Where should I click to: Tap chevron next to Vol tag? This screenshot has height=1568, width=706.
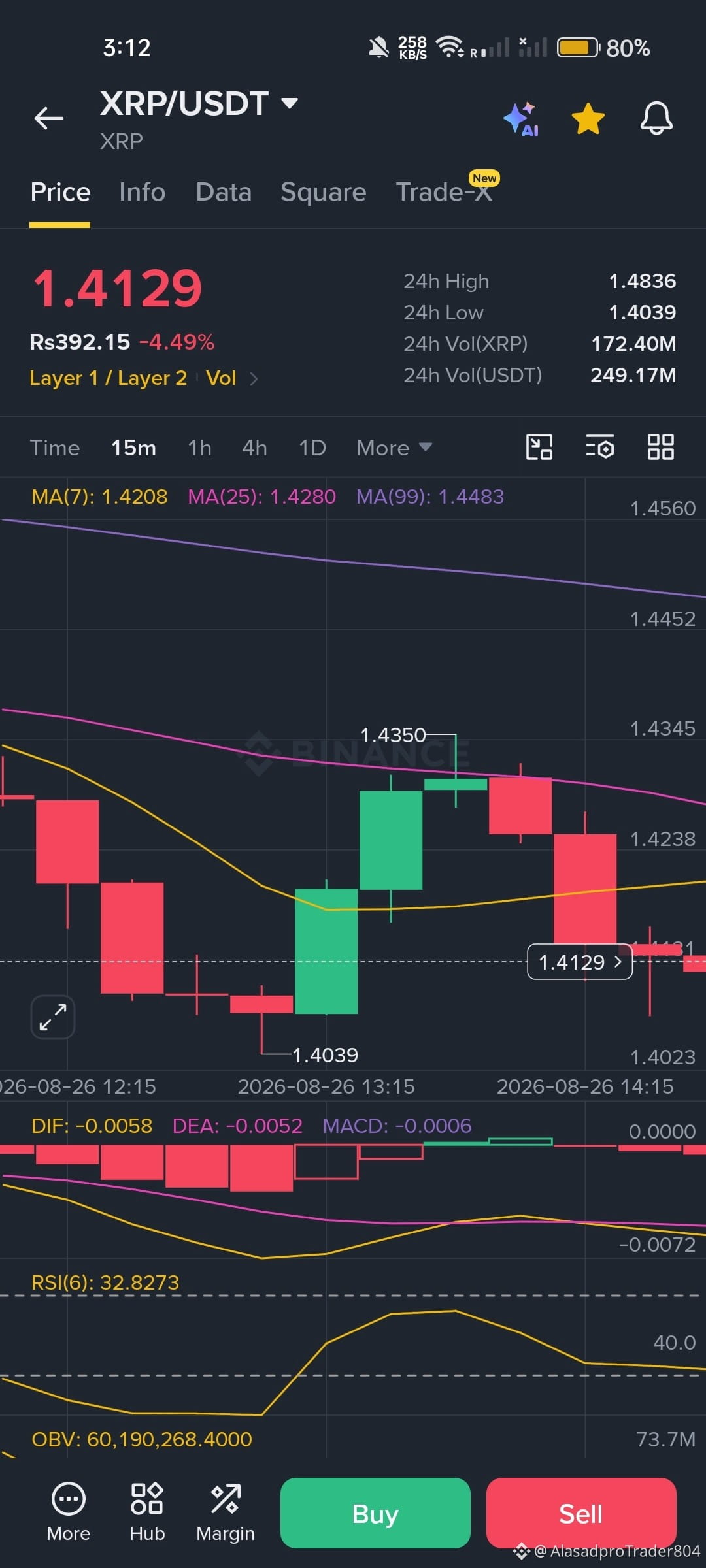point(254,379)
